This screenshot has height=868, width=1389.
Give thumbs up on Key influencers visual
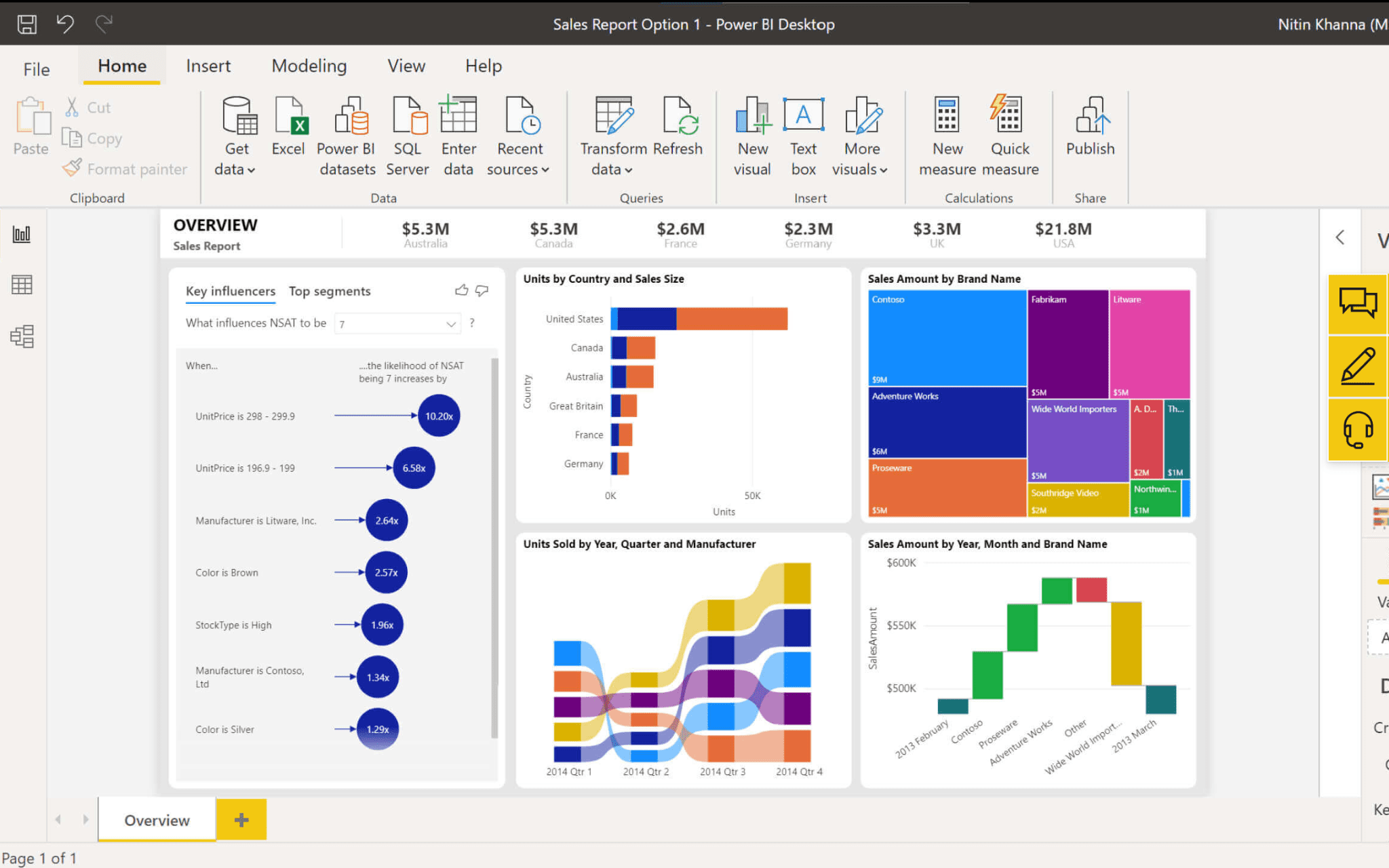[x=461, y=290]
